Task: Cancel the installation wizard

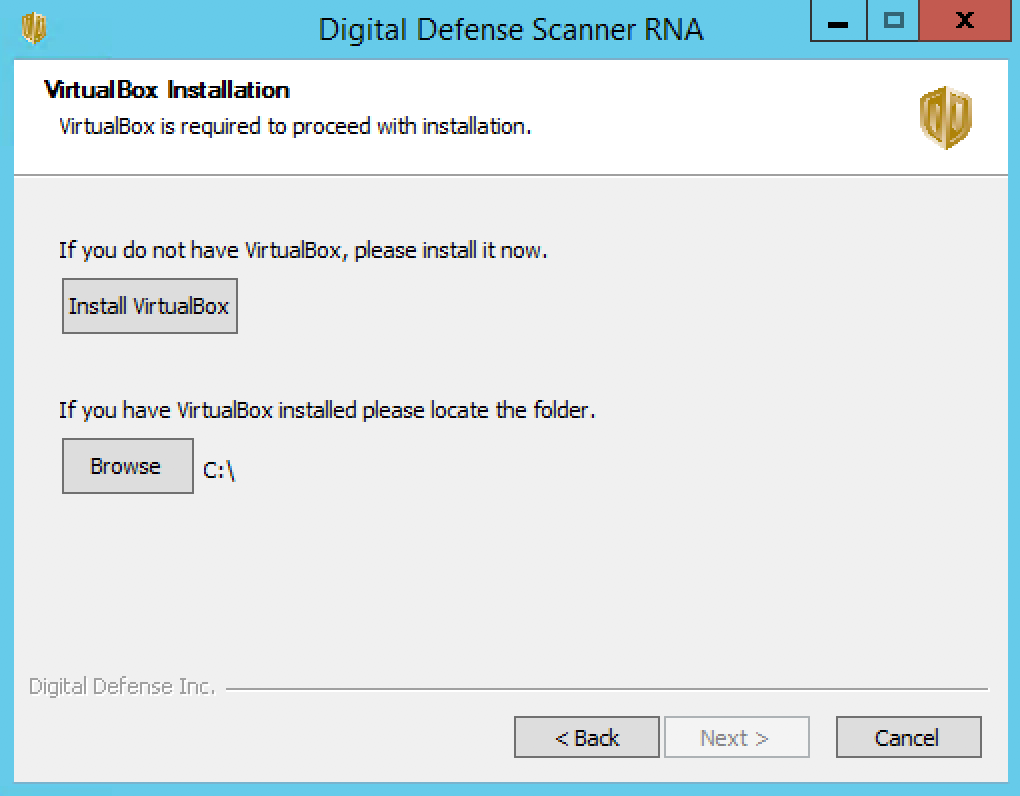Action: point(908,737)
